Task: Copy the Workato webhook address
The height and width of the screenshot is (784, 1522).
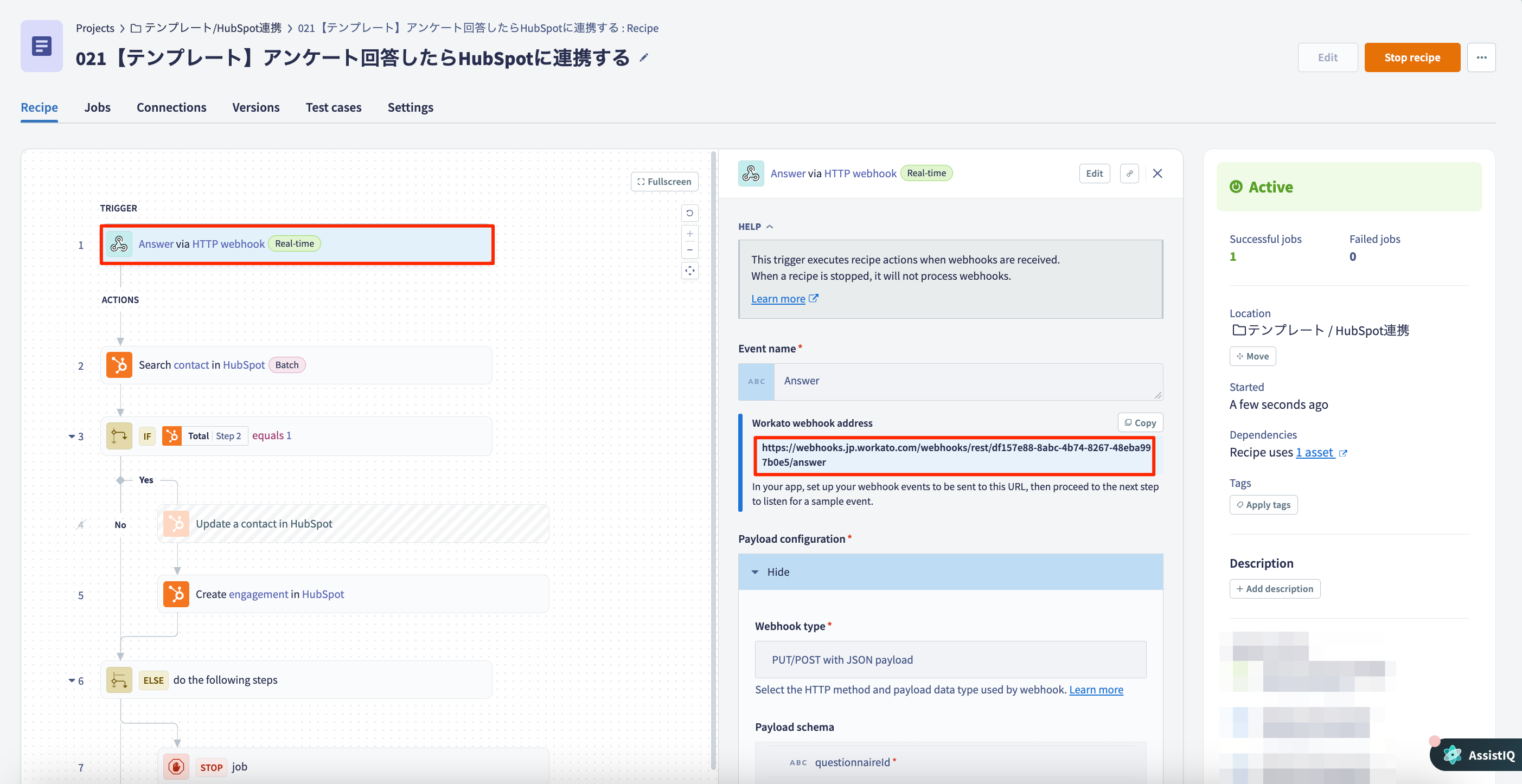Action: point(1140,422)
